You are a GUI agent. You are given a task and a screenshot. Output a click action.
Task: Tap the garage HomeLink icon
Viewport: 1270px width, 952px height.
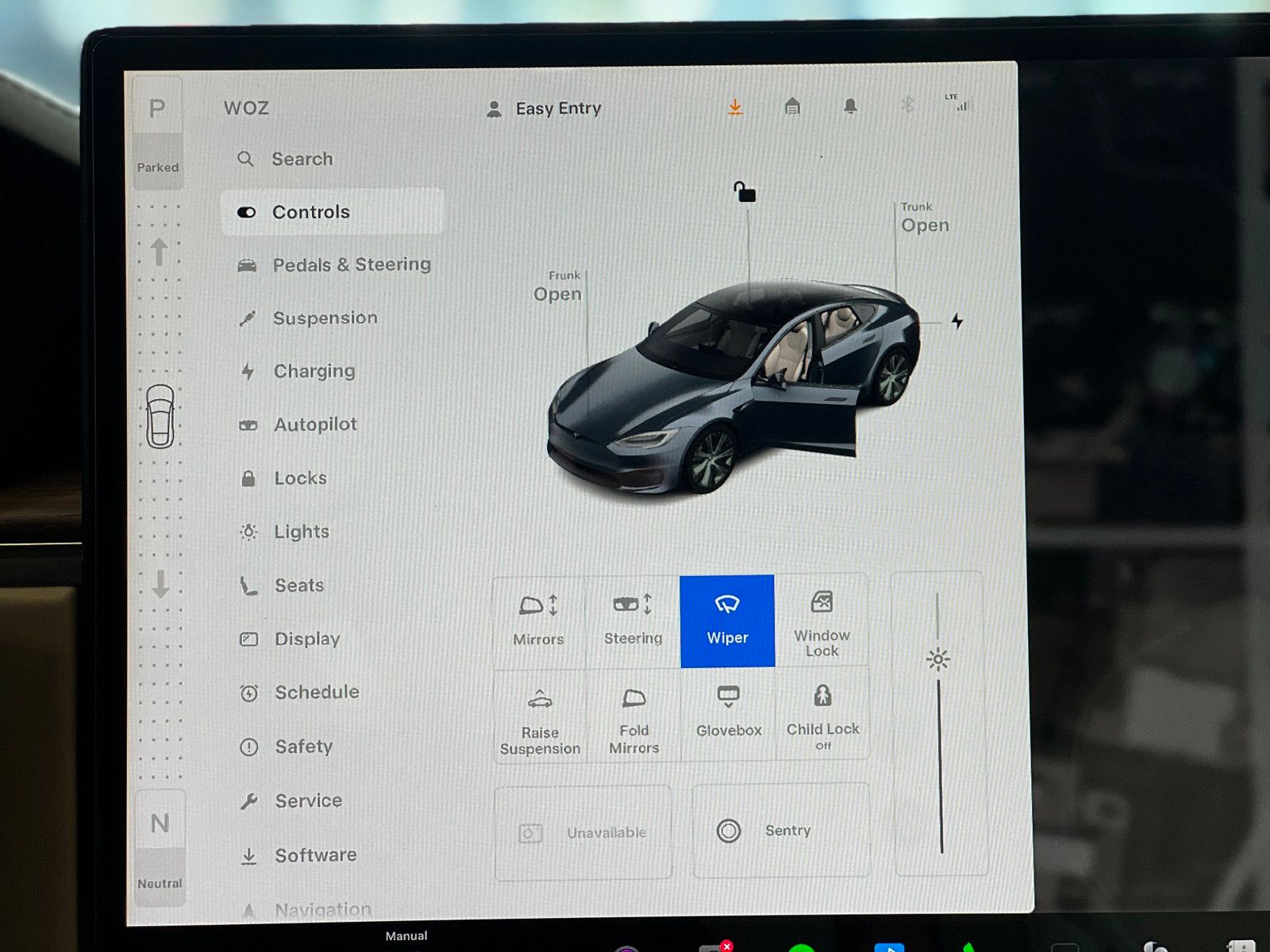792,106
